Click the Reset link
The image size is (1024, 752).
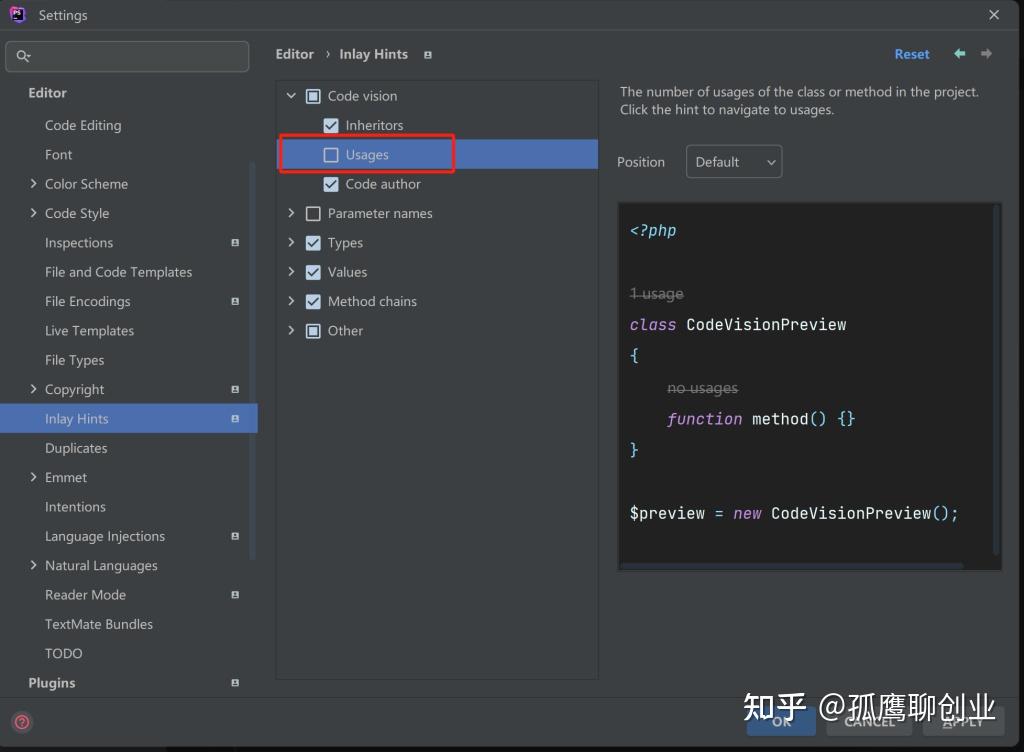(x=911, y=54)
